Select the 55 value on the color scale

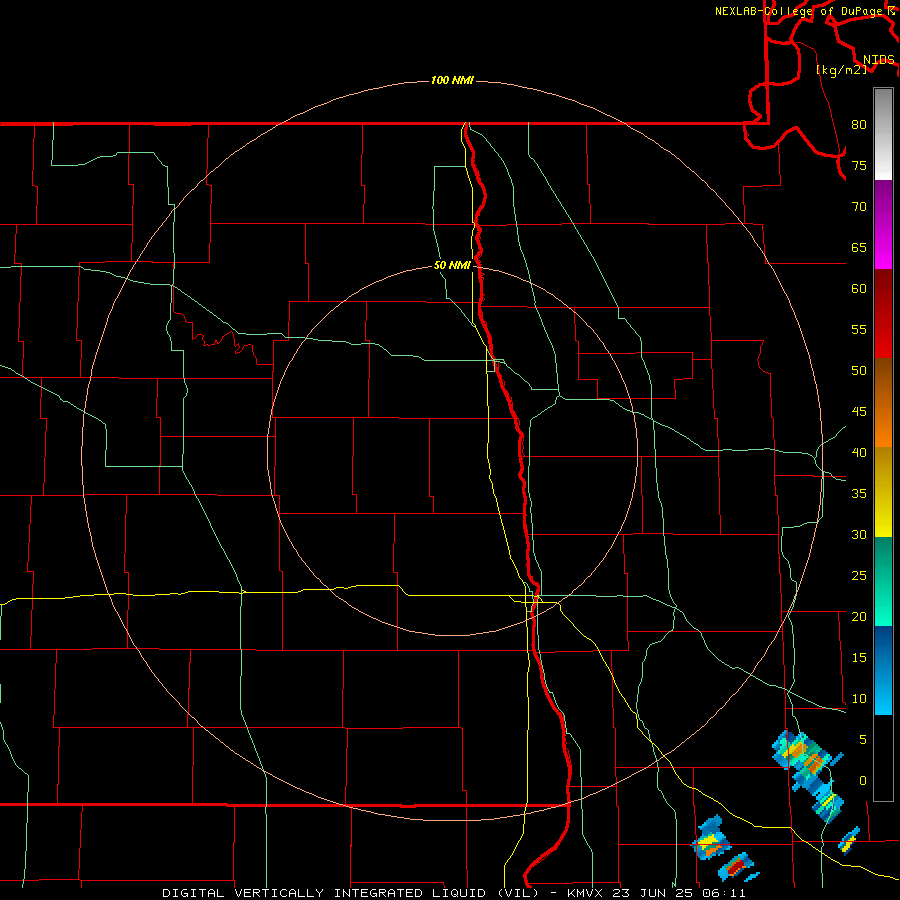click(859, 330)
